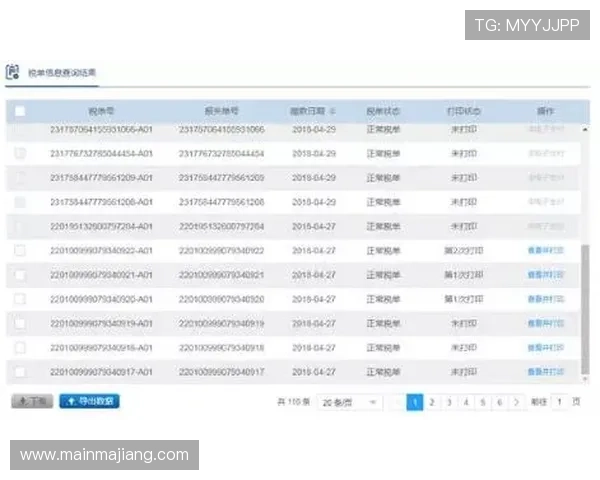Select declaration number 231758447779561209 cell
This screenshot has width=600, height=480.
[x=222, y=178]
